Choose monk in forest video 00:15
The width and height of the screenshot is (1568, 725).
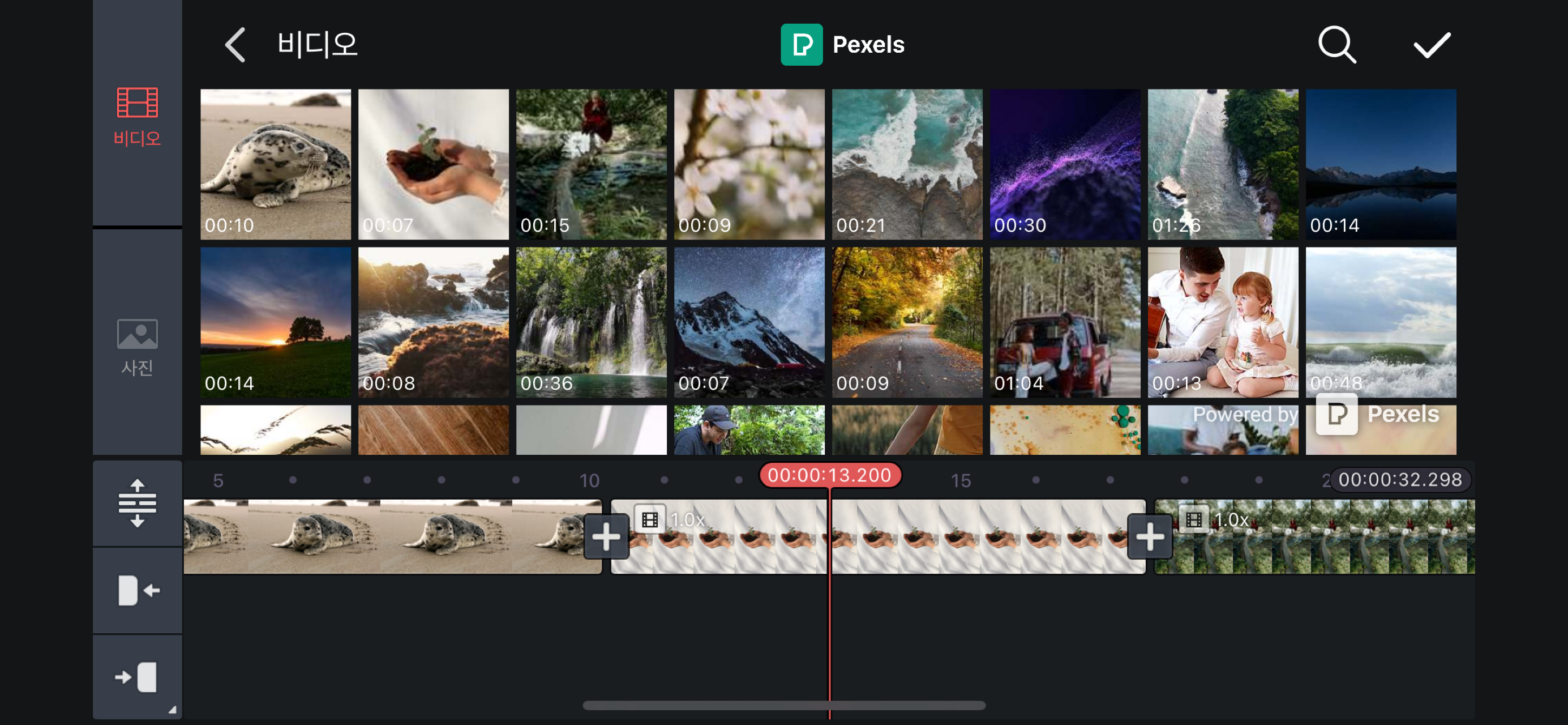592,164
